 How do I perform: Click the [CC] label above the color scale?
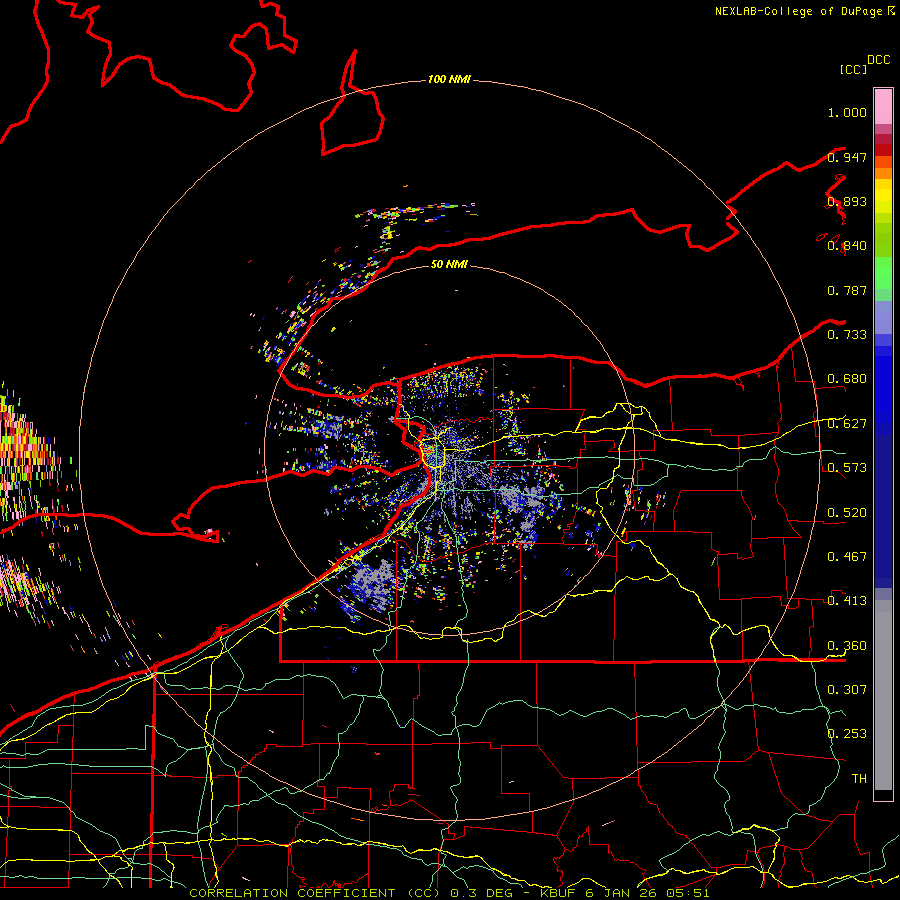(x=853, y=69)
